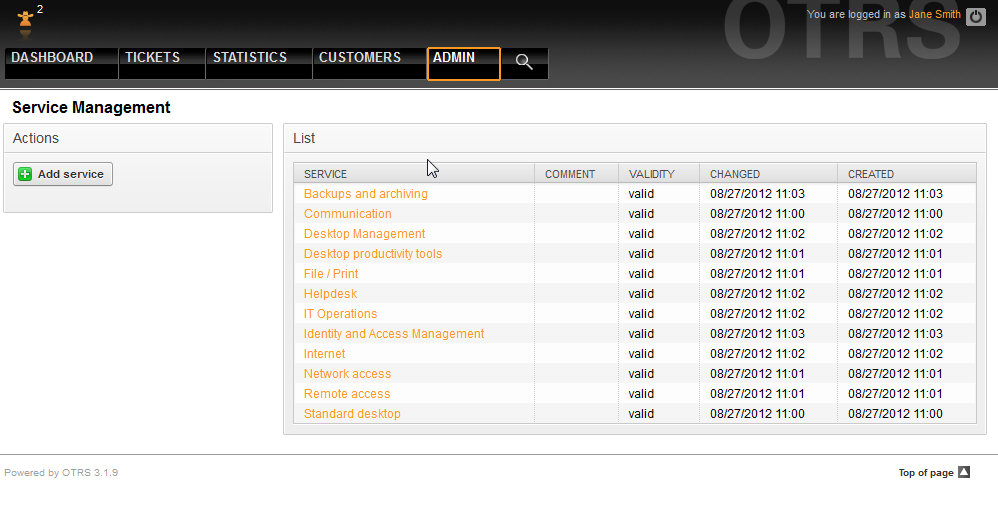Open the Network access service

347,374
